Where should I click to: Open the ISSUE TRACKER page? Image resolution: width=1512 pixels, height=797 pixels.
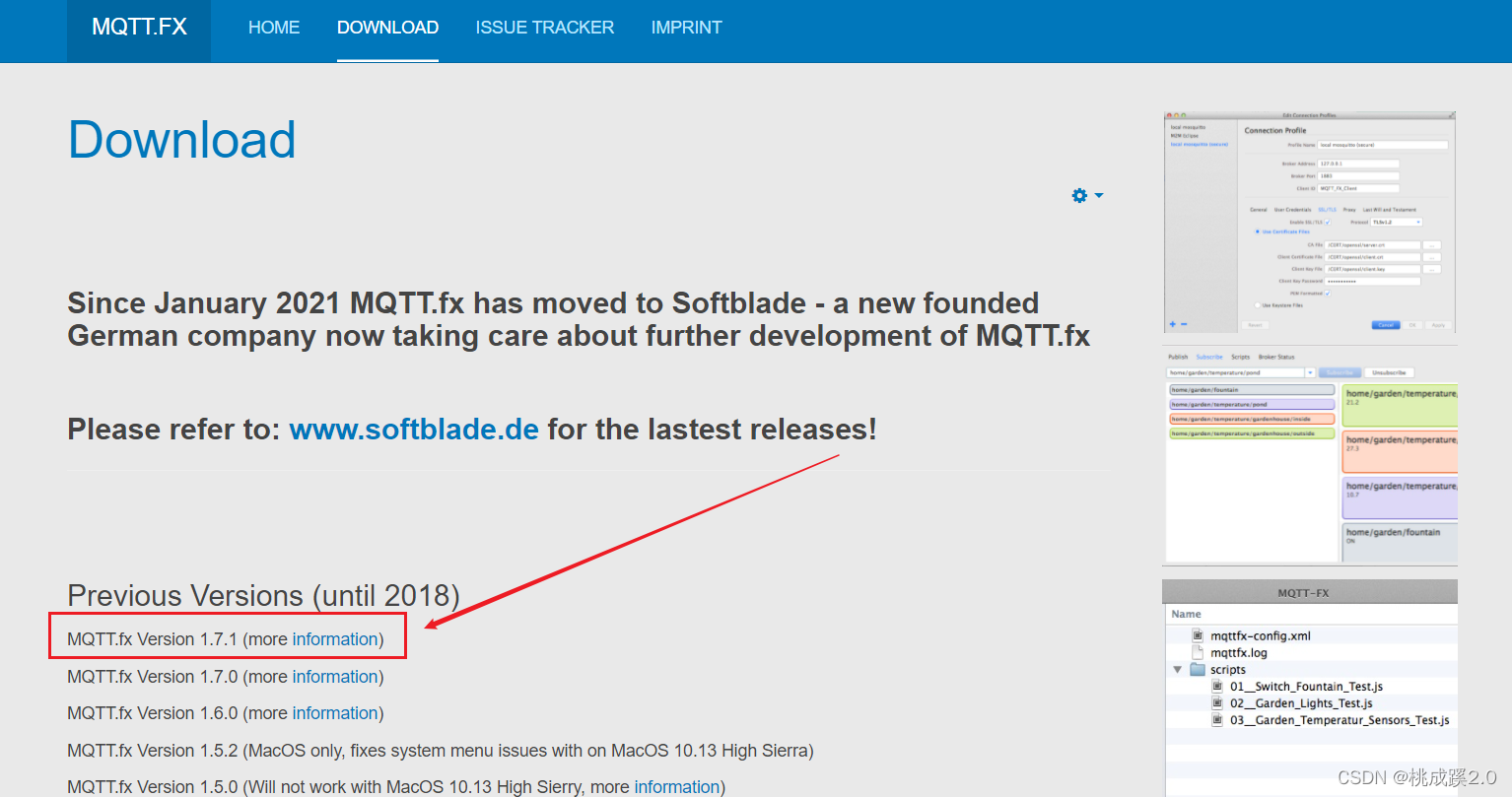pyautogui.click(x=545, y=28)
